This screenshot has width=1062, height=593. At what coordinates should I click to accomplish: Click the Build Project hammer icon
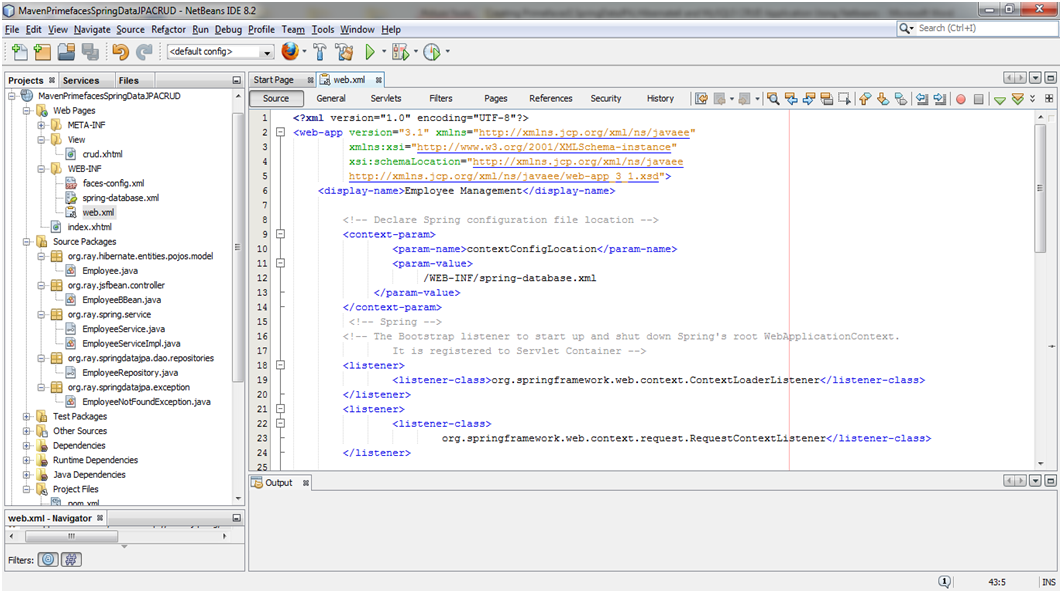320,52
